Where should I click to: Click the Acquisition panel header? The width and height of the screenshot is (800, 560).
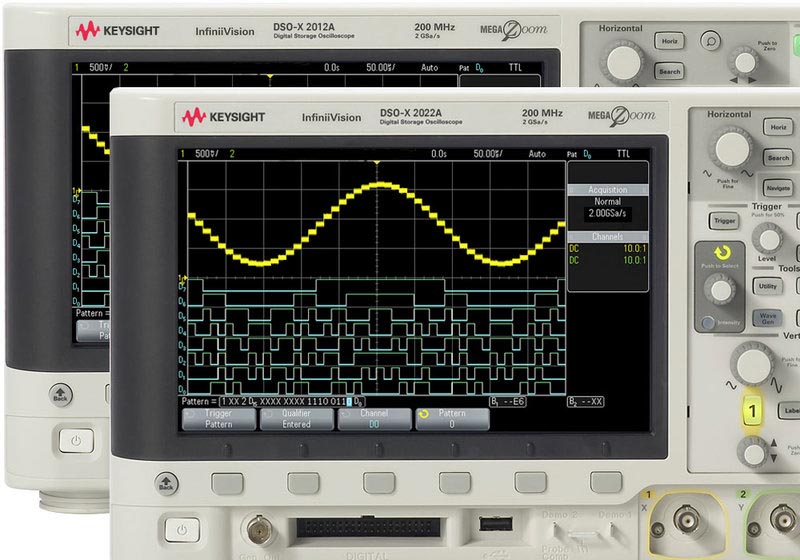click(x=608, y=190)
